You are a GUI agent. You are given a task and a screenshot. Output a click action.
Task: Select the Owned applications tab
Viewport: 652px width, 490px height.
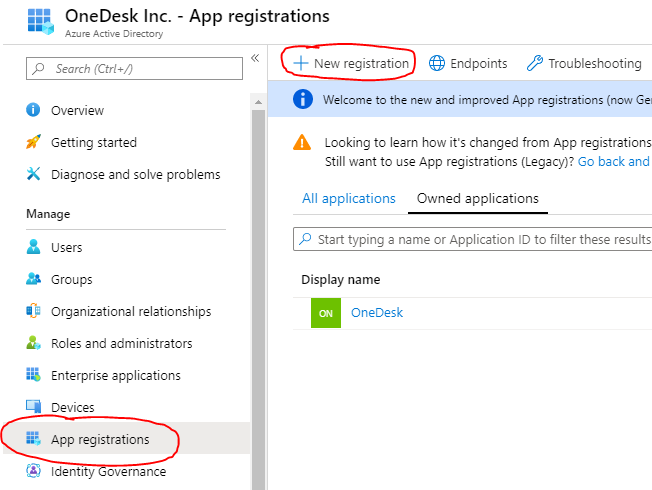click(x=478, y=198)
